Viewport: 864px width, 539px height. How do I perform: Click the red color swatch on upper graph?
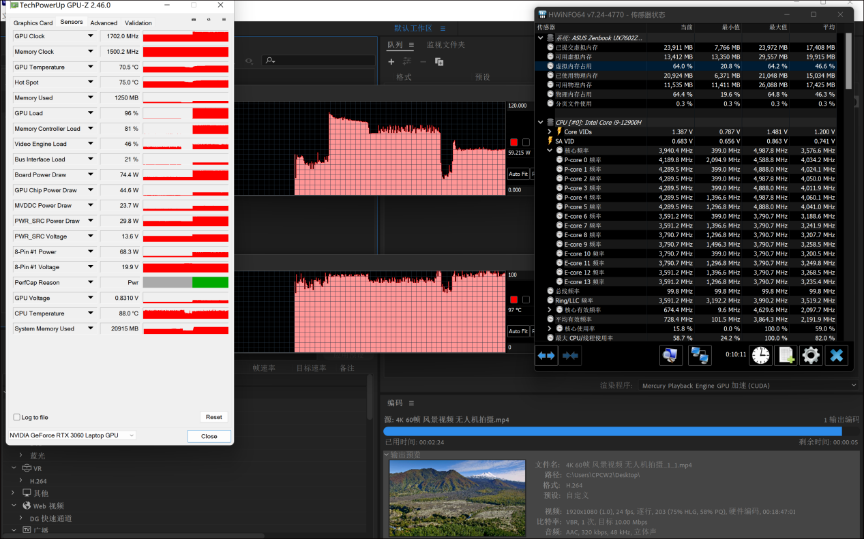(514, 142)
